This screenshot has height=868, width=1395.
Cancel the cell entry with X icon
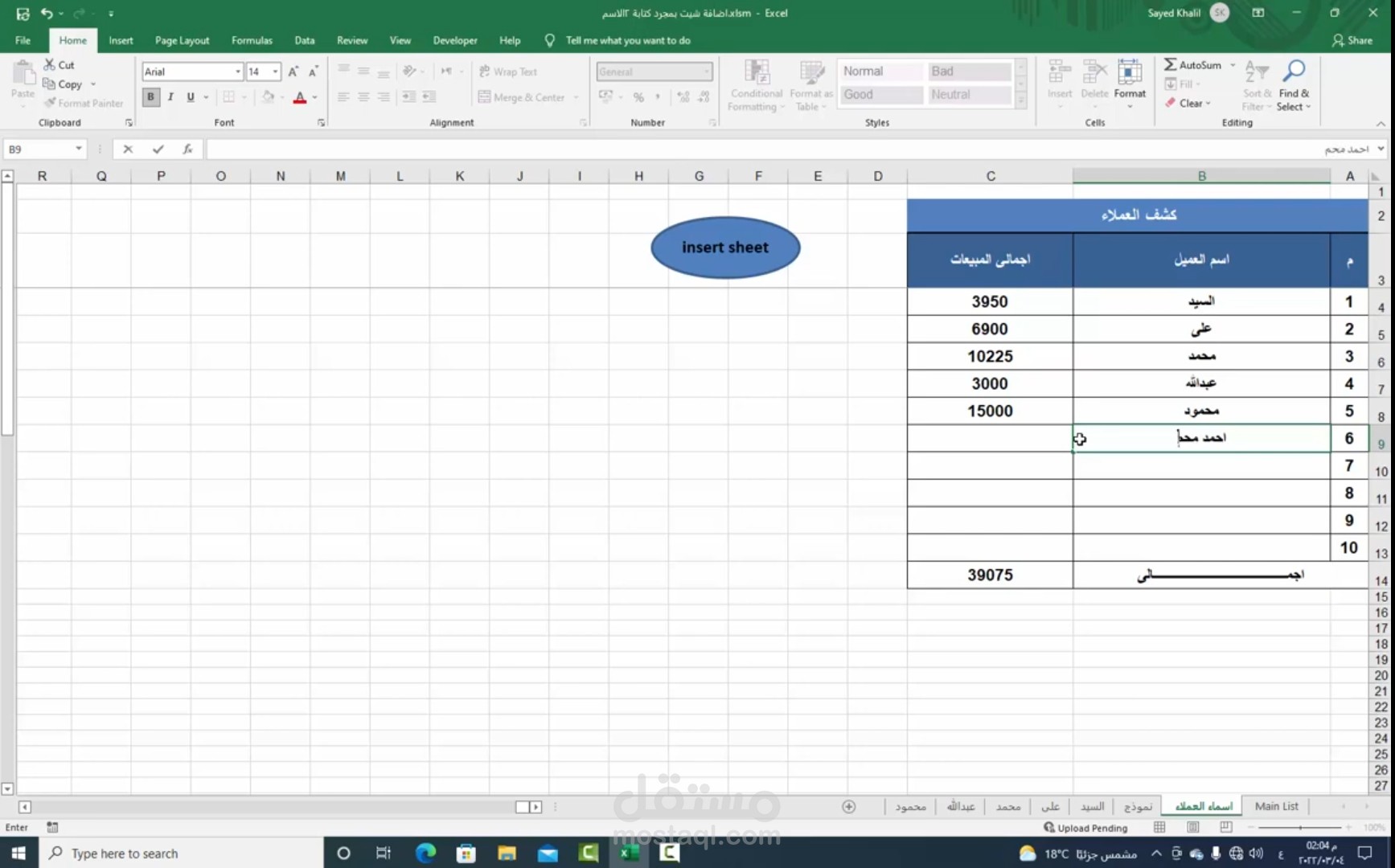(128, 149)
